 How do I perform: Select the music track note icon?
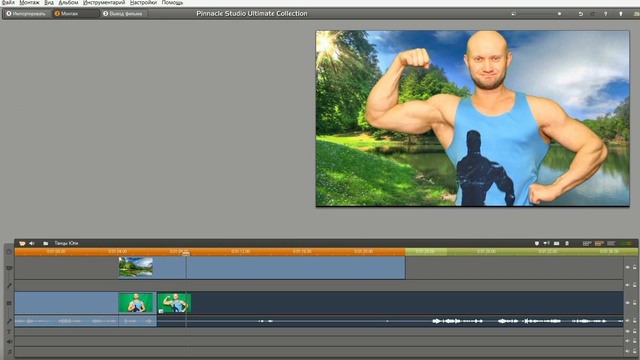click(9, 351)
